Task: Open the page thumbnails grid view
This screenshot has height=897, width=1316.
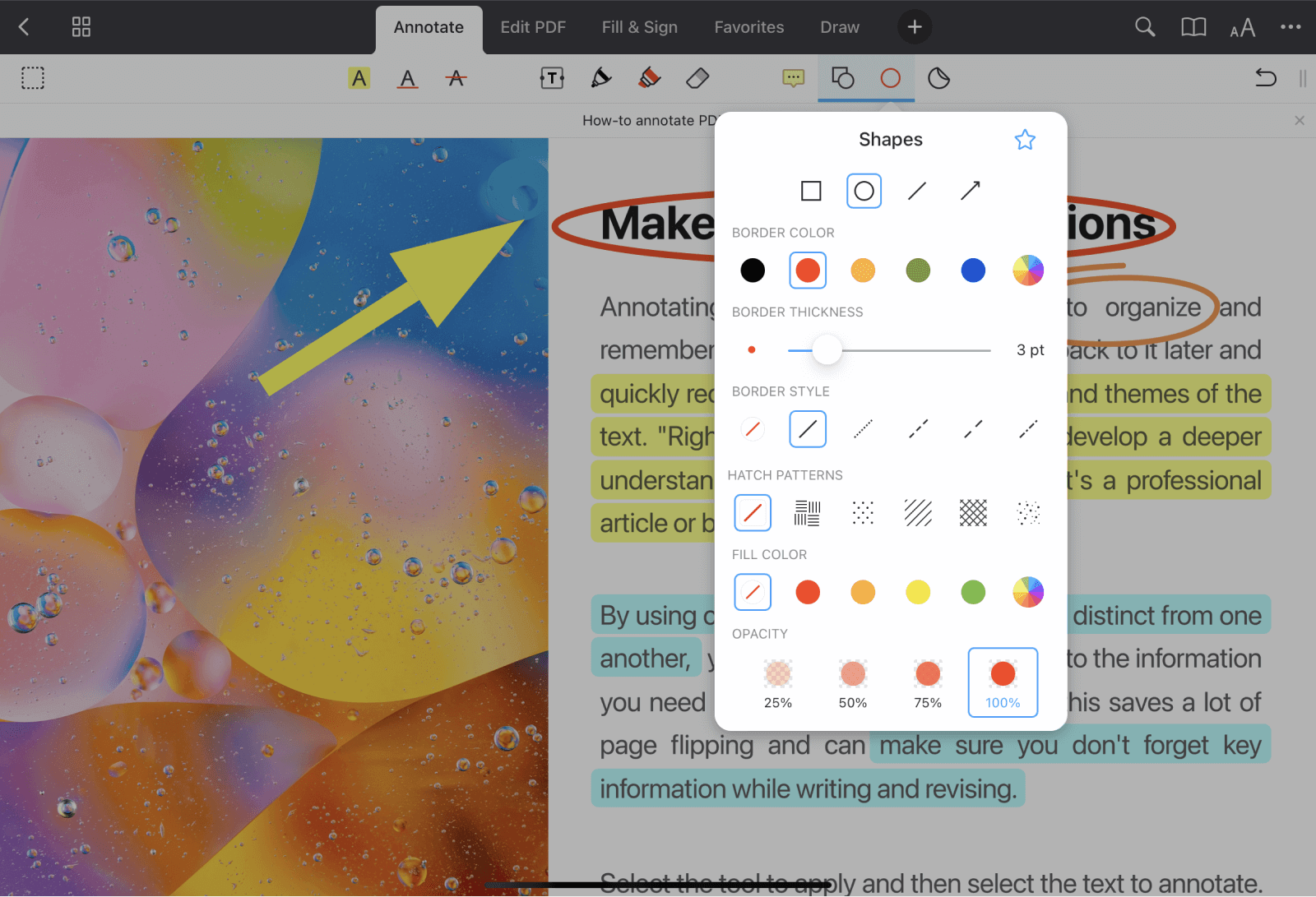Action: pos(81,26)
